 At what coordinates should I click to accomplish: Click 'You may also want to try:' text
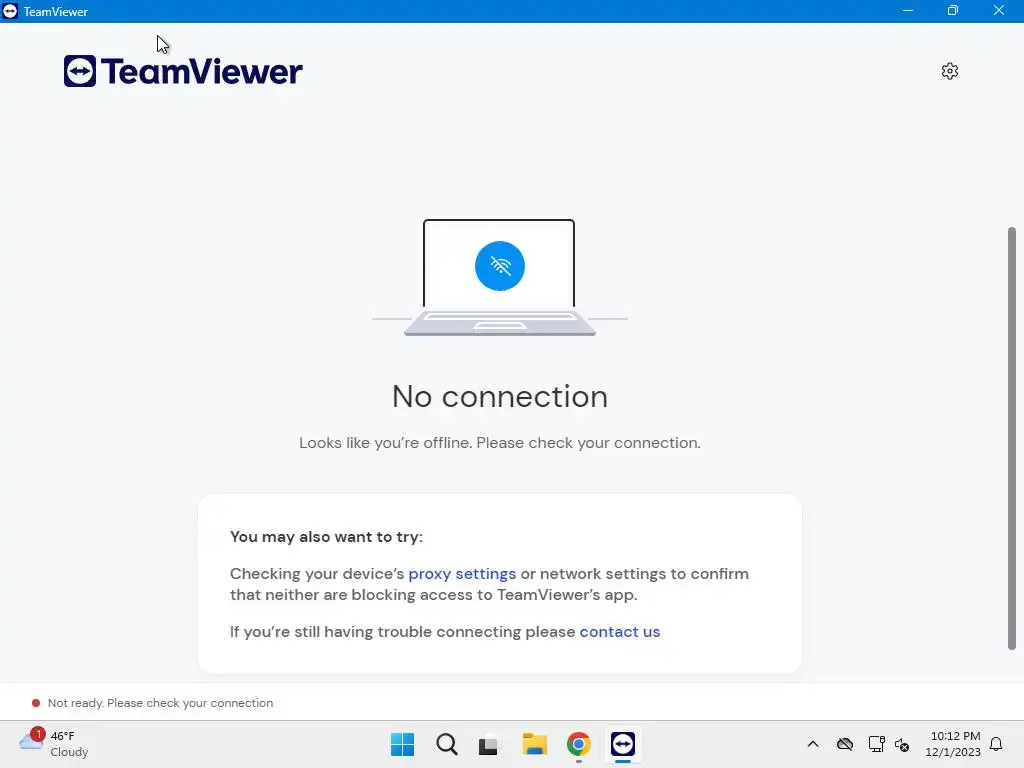(327, 537)
